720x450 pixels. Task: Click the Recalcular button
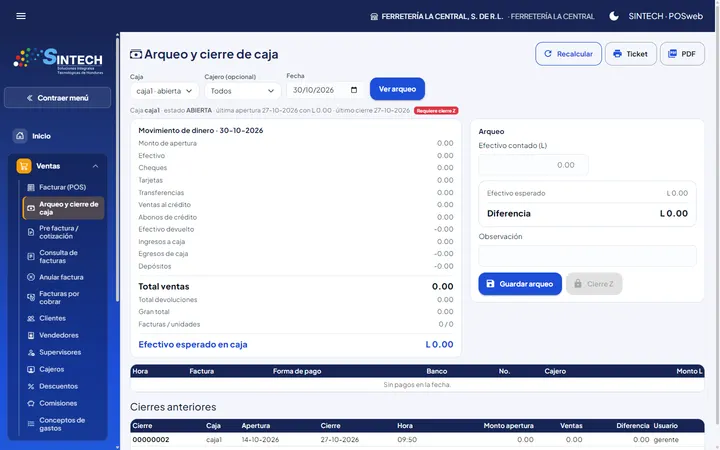[x=568, y=54]
